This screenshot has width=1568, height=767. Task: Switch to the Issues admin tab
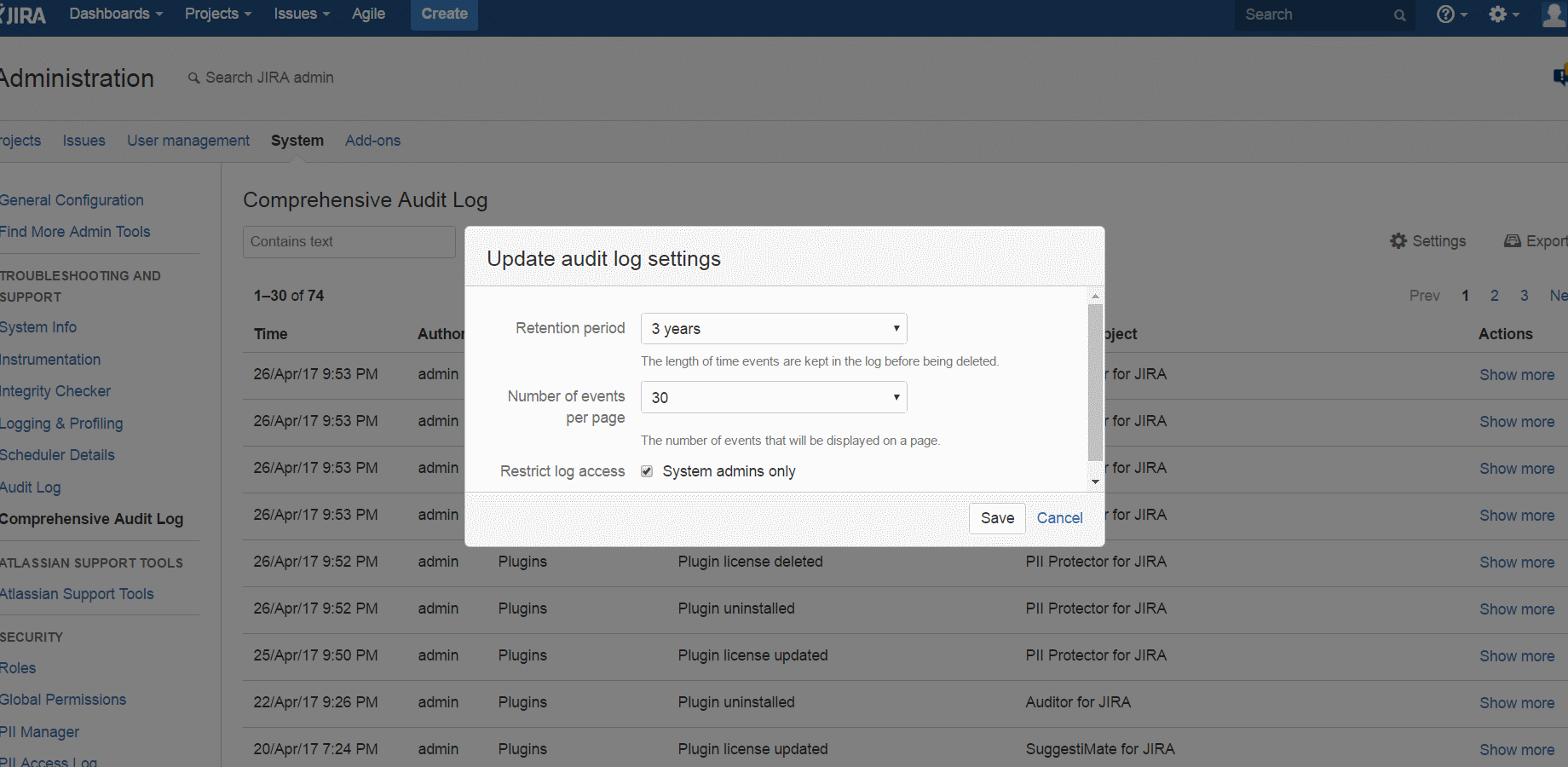pos(84,141)
